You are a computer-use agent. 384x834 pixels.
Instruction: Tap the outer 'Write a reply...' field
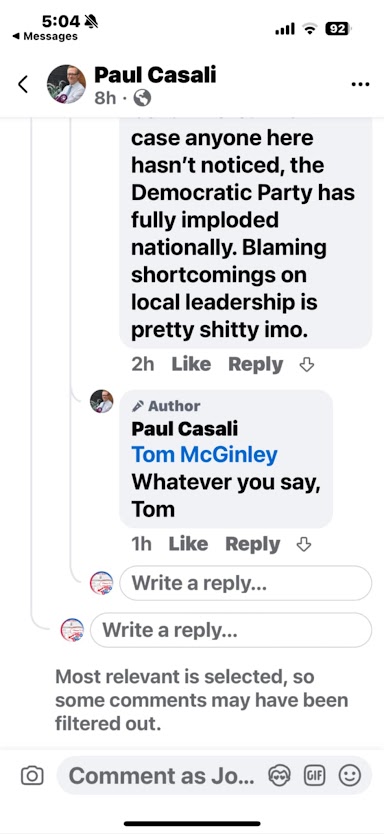coord(231,630)
